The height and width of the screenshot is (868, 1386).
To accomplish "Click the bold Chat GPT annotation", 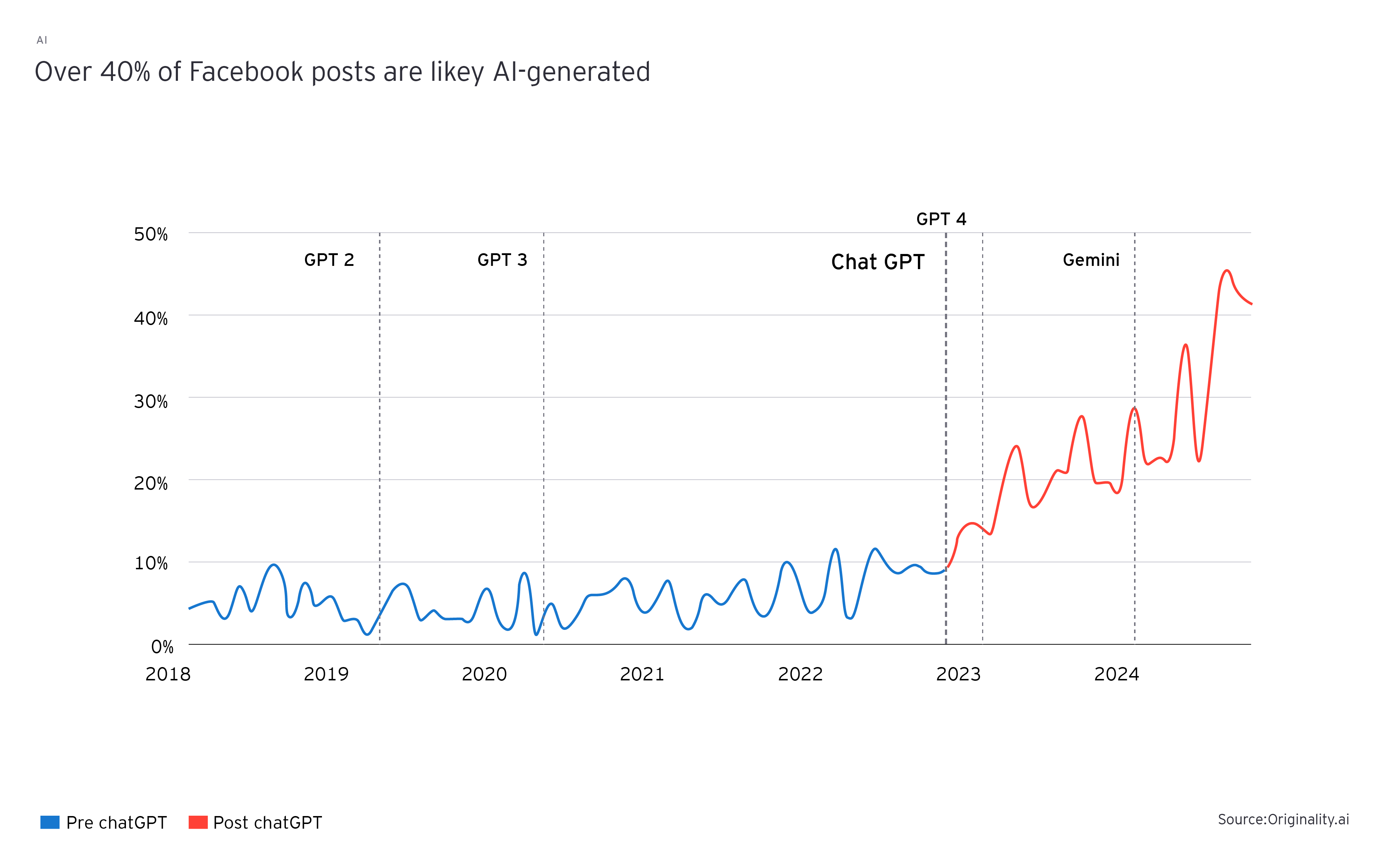I will (877, 262).
